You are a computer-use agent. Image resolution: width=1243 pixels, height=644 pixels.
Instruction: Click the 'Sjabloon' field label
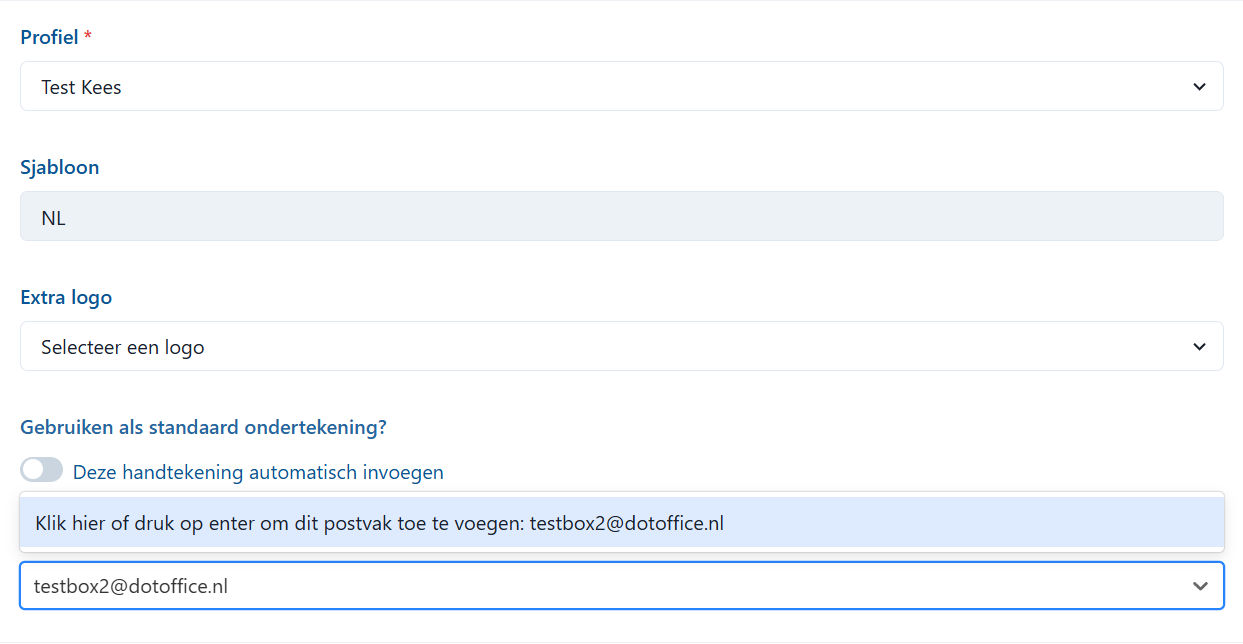pos(60,168)
